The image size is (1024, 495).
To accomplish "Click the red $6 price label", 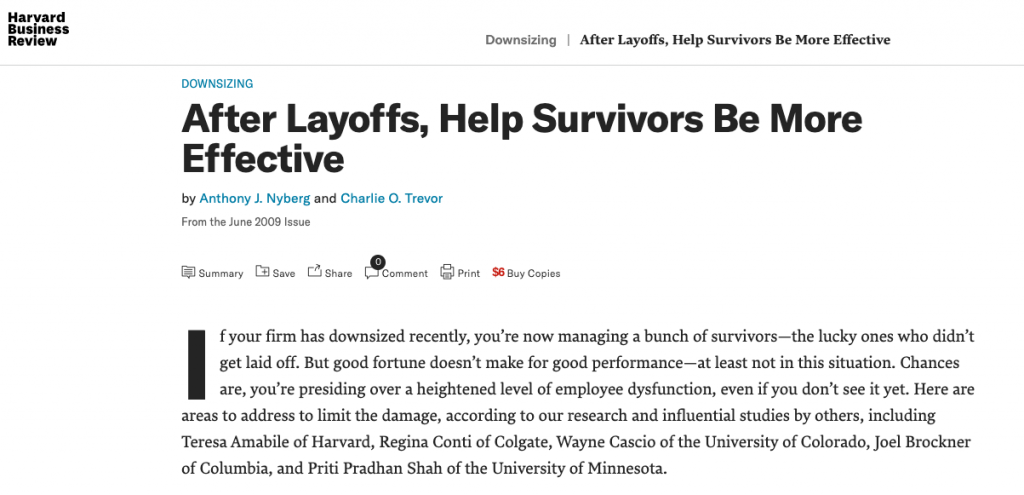I will [498, 272].
